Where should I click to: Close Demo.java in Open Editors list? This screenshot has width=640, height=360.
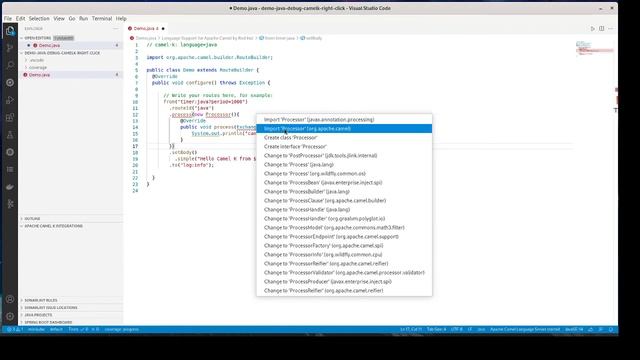click(x=29, y=45)
